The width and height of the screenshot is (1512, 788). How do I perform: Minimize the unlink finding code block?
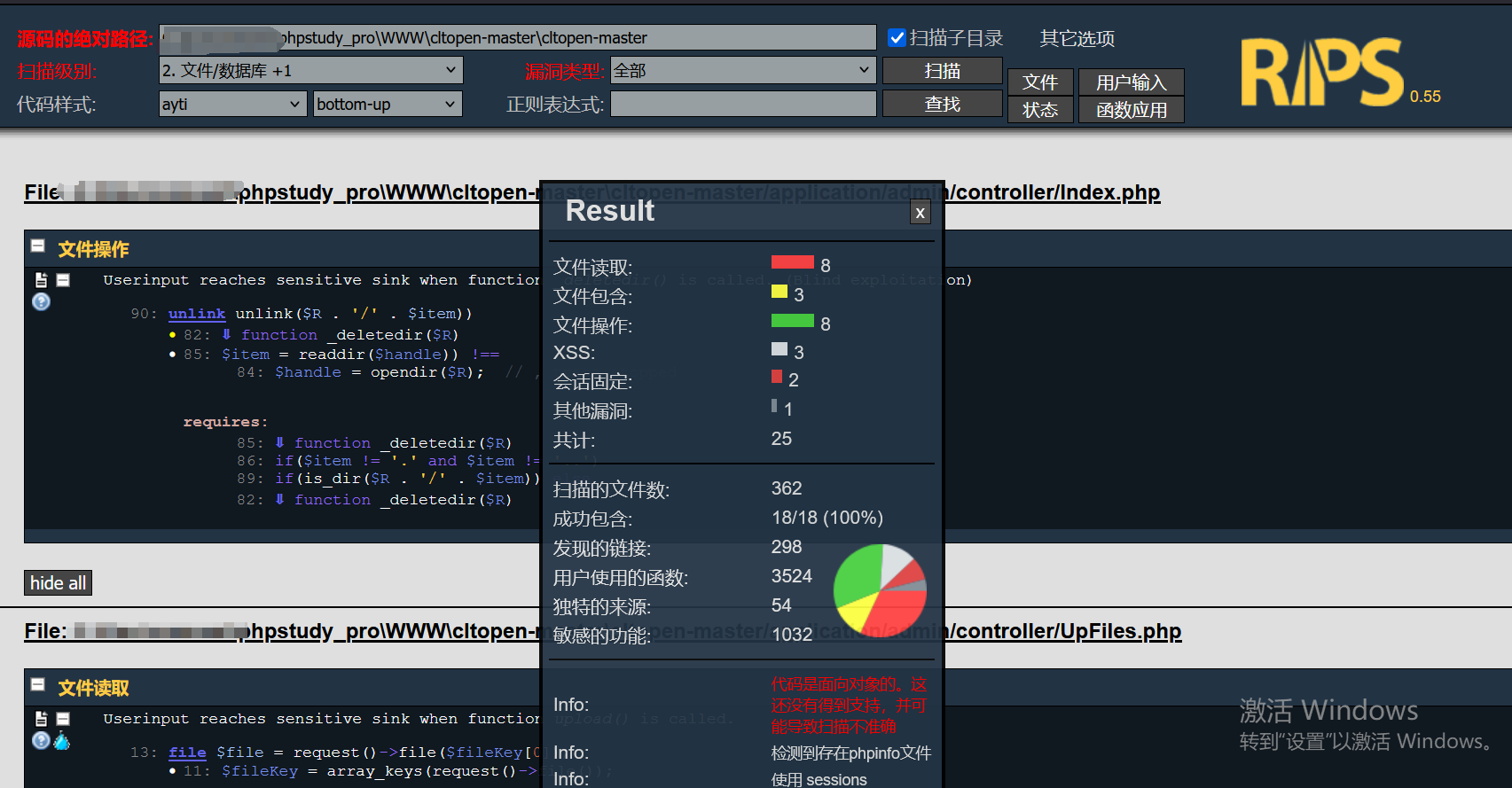(x=63, y=280)
